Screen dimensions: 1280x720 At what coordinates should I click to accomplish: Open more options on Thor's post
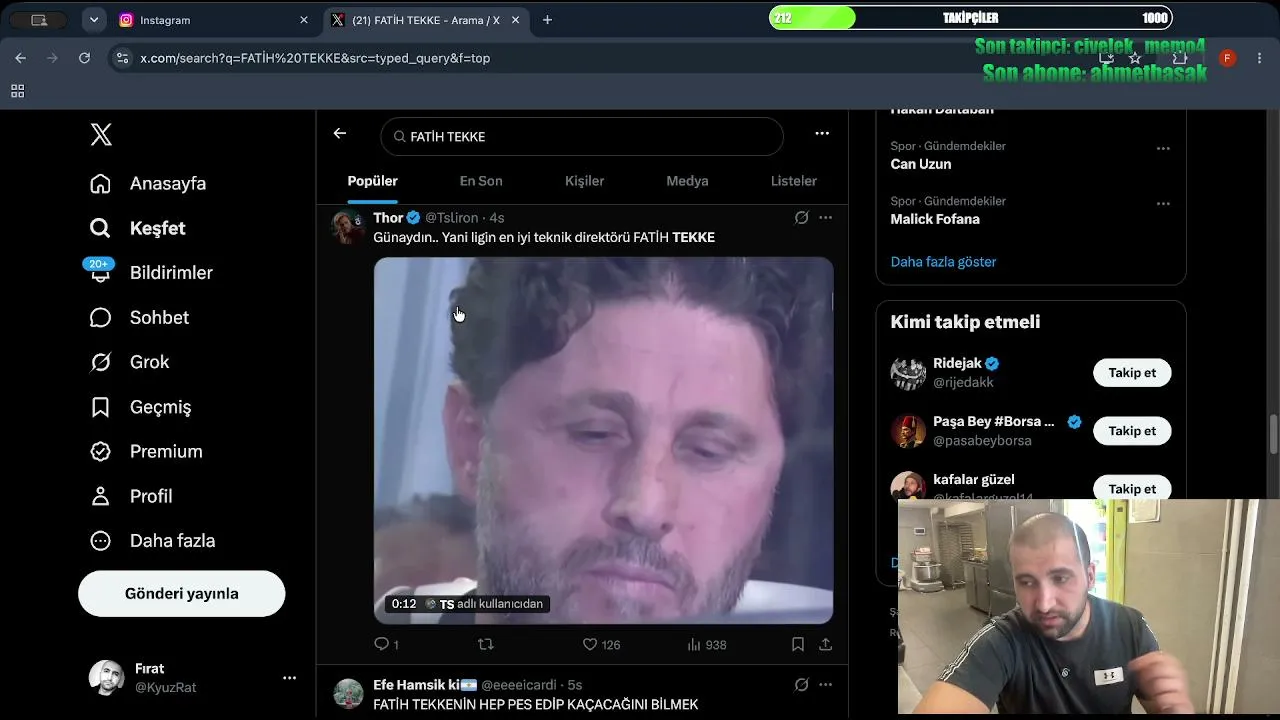point(825,218)
